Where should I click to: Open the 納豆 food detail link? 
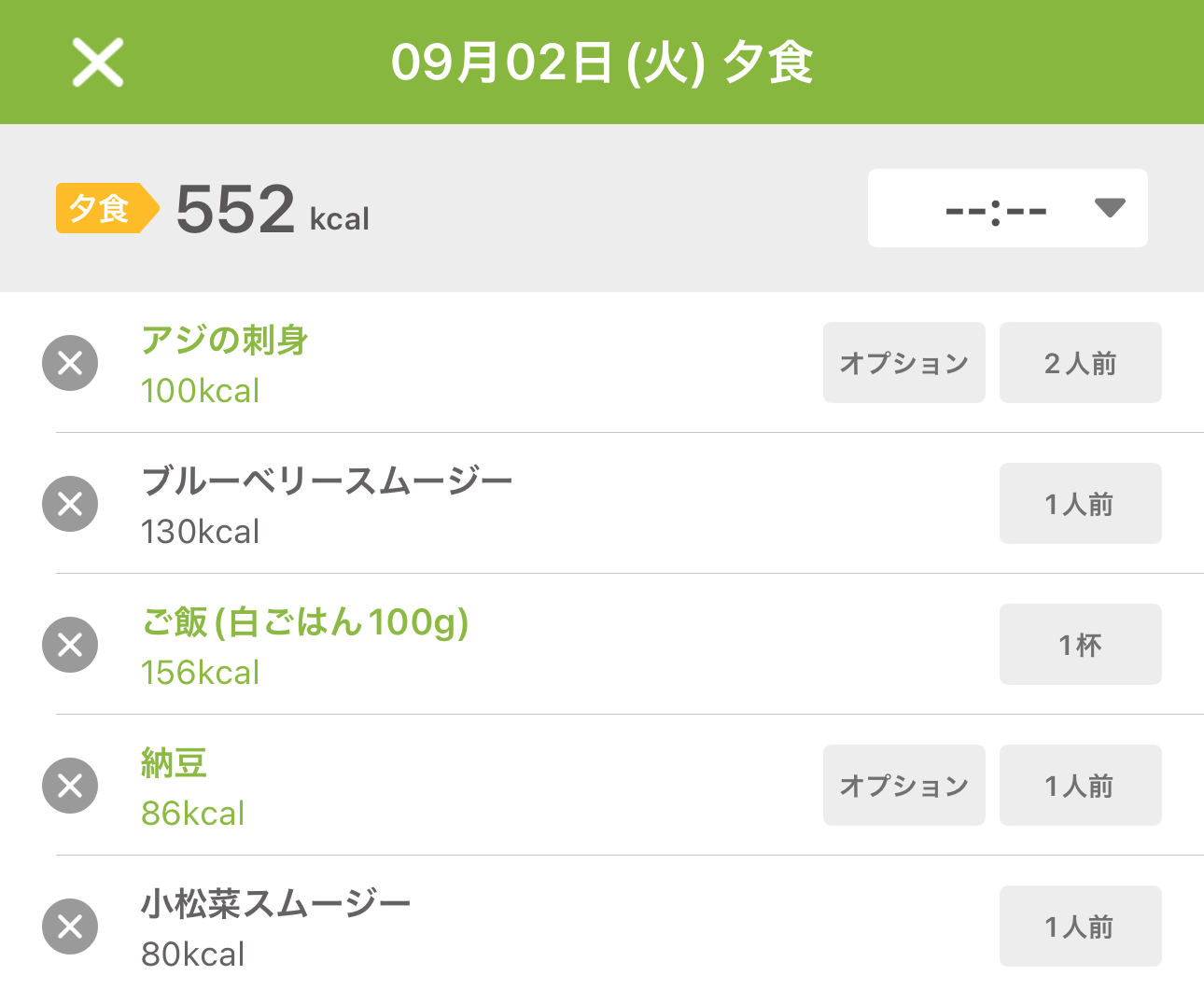pyautogui.click(x=174, y=763)
